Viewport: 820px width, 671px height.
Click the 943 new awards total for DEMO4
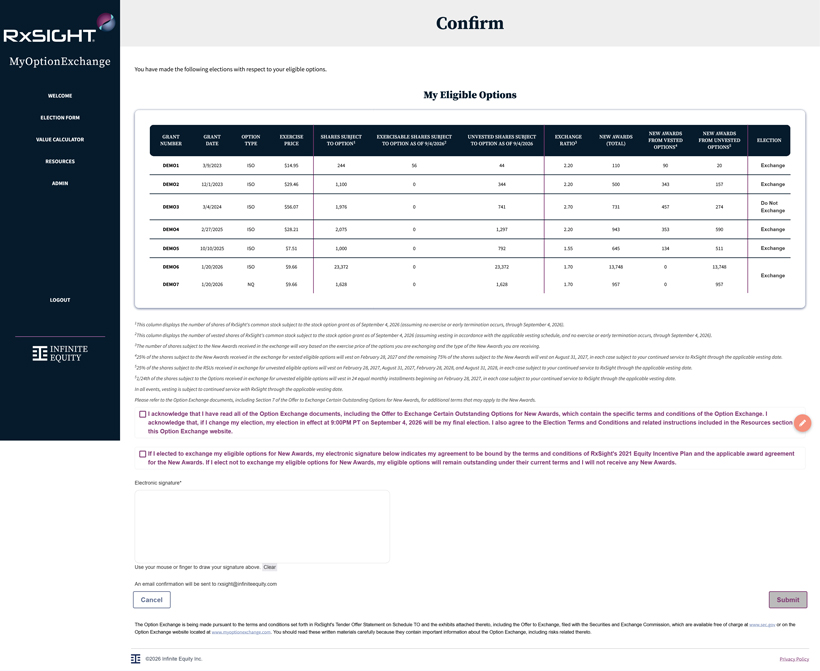coord(616,230)
